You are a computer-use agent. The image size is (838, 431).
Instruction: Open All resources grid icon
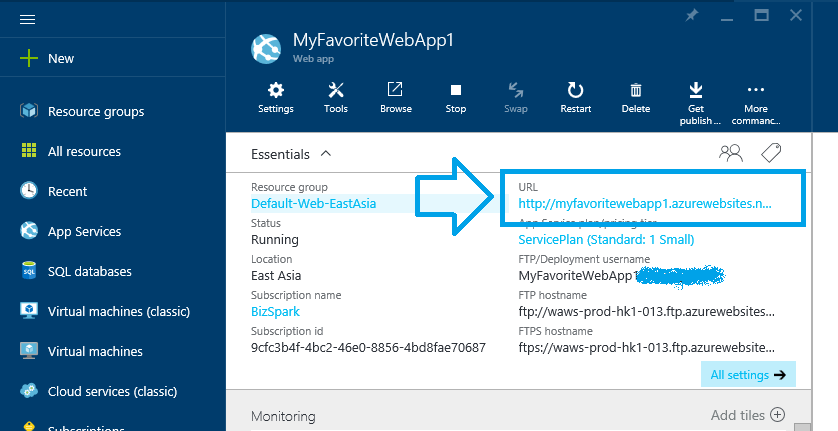(x=29, y=151)
